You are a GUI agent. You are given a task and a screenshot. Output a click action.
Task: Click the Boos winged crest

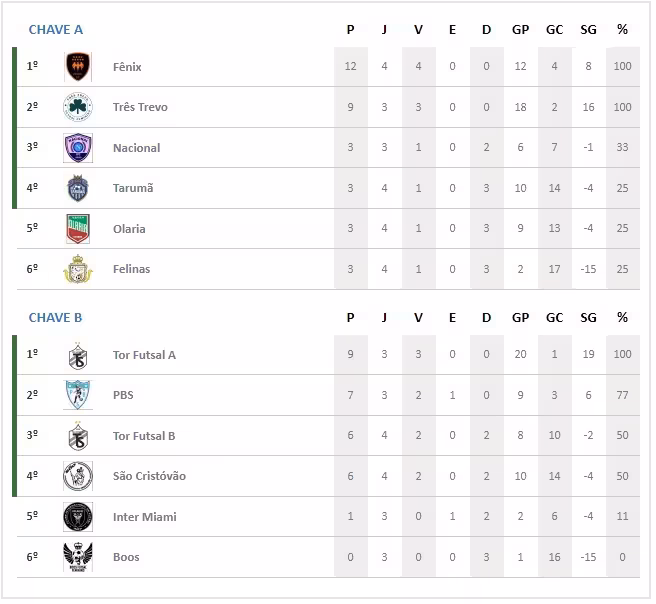point(78,557)
